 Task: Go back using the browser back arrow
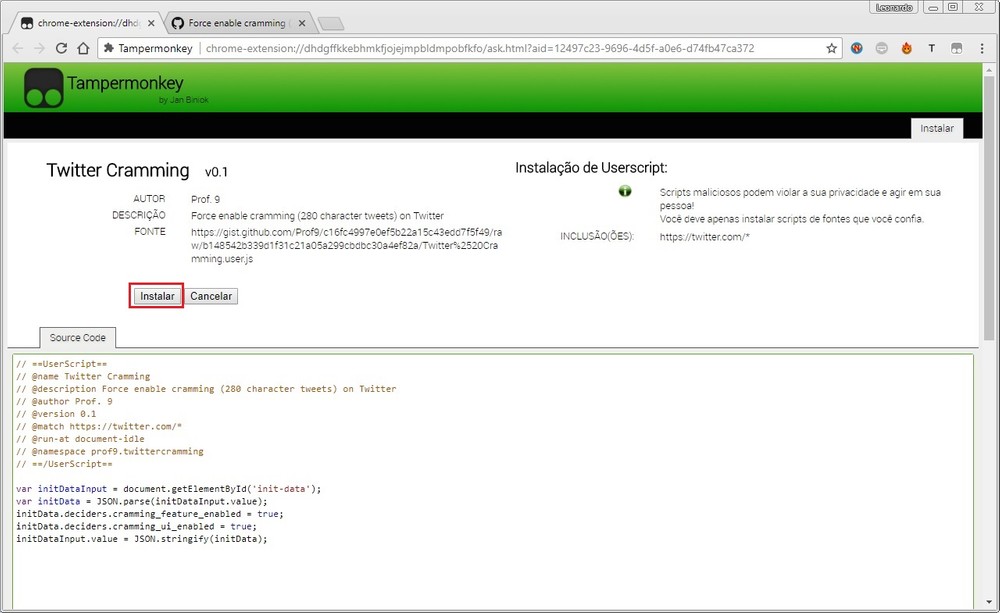pyautogui.click(x=18, y=48)
